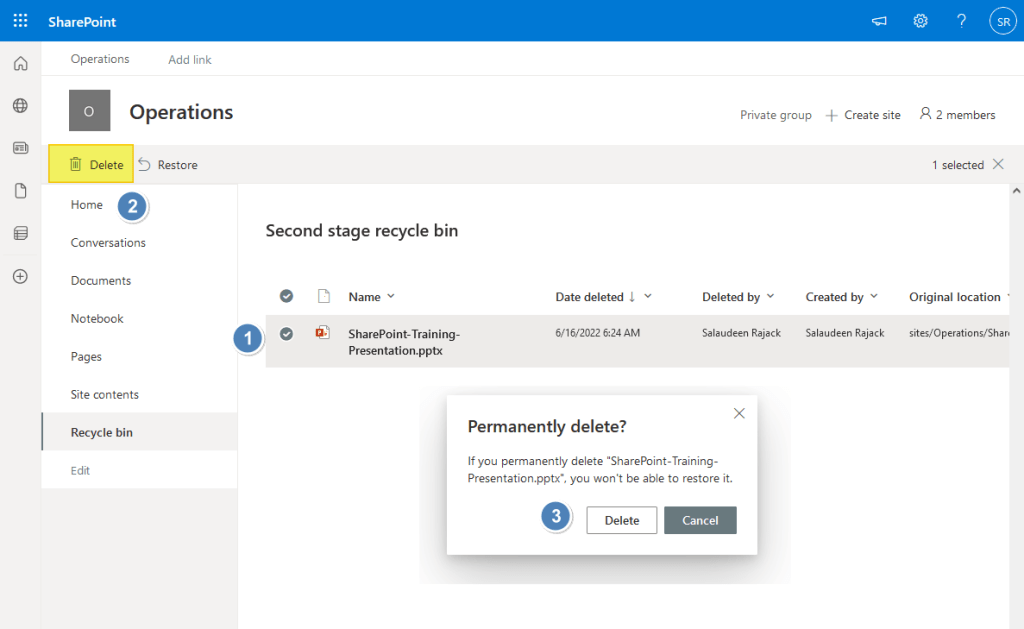Open the 2 members list

pyautogui.click(x=957, y=114)
